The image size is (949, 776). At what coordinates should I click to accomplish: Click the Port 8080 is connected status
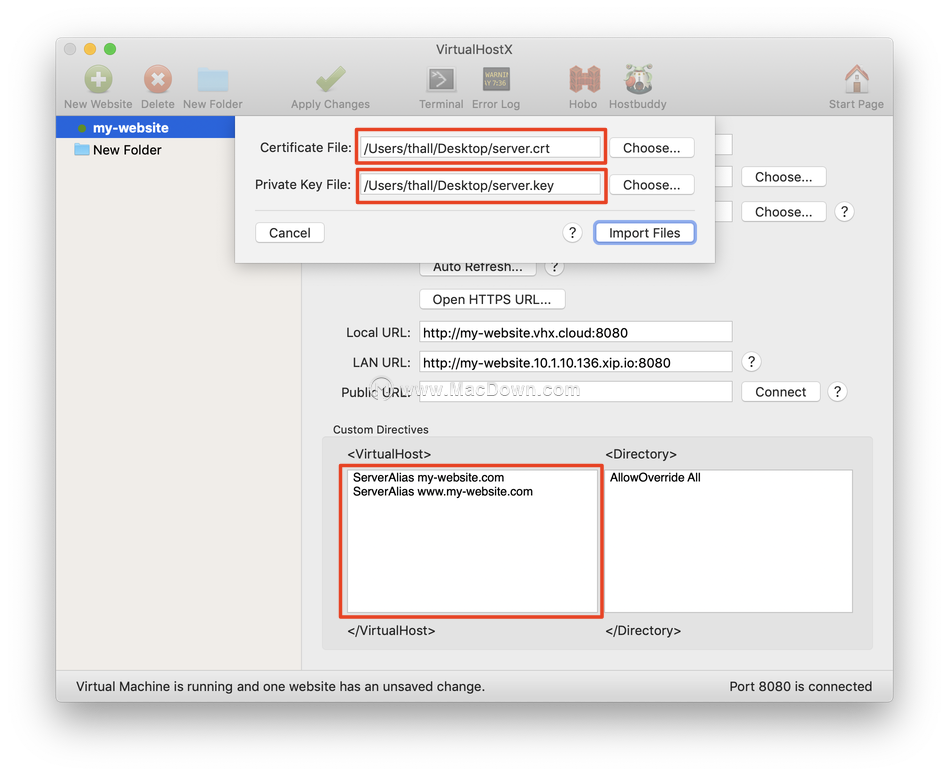tap(800, 686)
